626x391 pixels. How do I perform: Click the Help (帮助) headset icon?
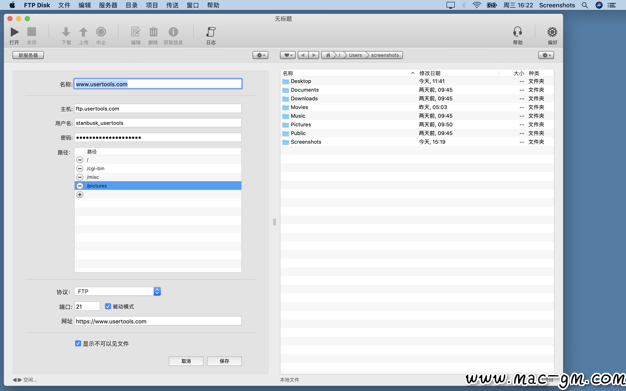(517, 32)
